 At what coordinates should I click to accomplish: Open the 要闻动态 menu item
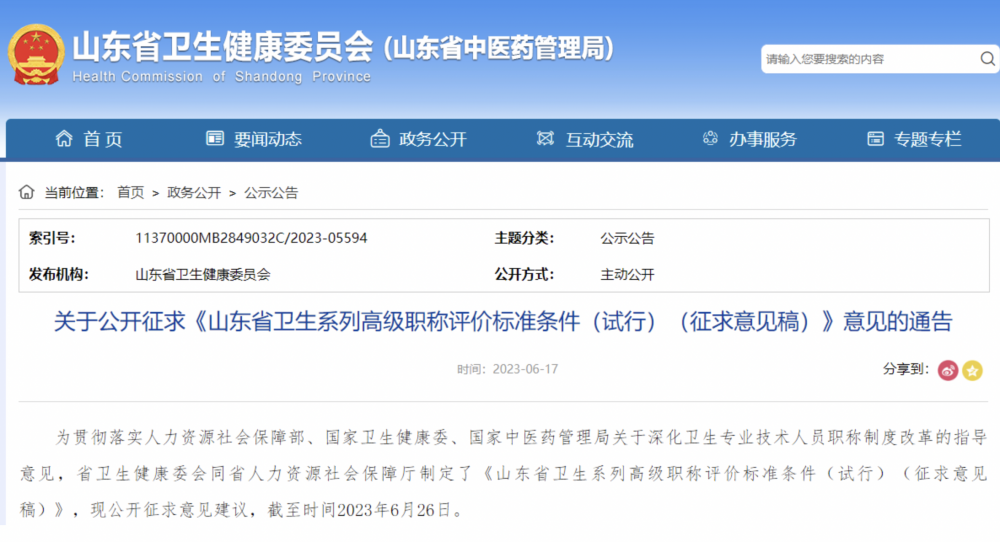[x=268, y=139]
